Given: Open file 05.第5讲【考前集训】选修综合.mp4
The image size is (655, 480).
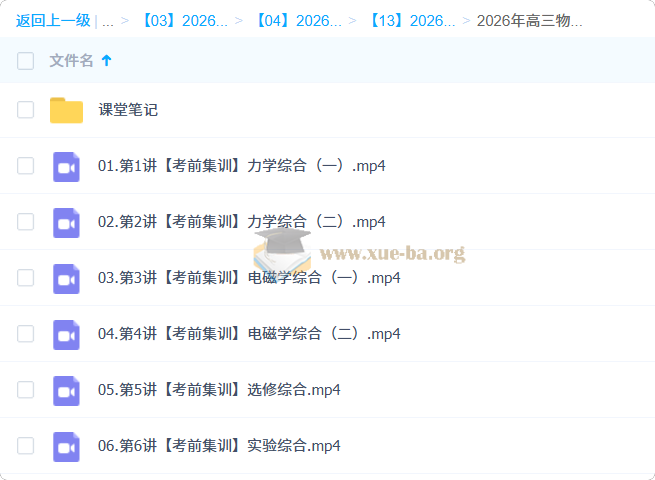Looking at the screenshot, I should coord(219,390).
